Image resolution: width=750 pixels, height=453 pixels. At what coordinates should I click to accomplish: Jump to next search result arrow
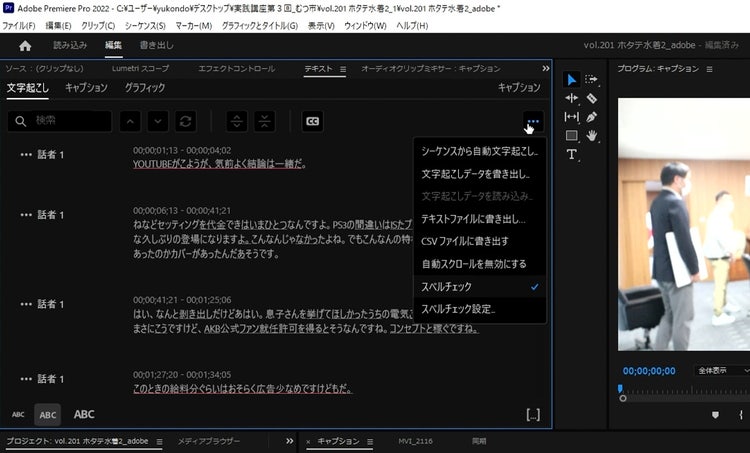158,121
